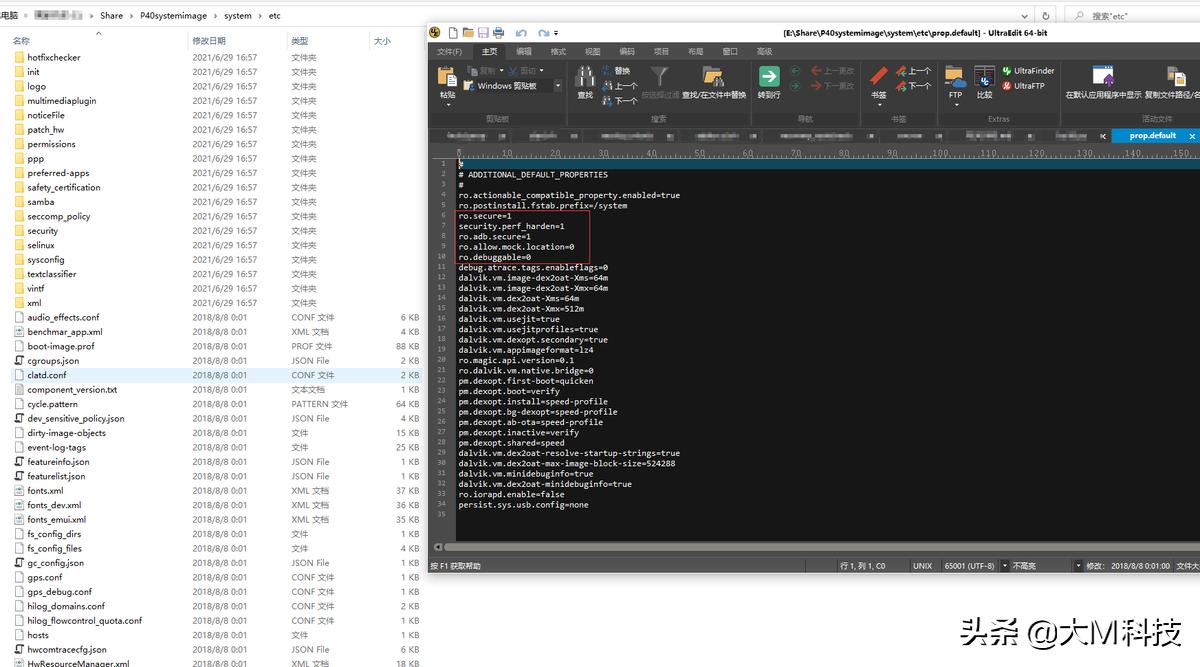Open the 不高亮 highlighting dropdown in status bar
Screen dimensions: 1200x667
[1078, 566]
